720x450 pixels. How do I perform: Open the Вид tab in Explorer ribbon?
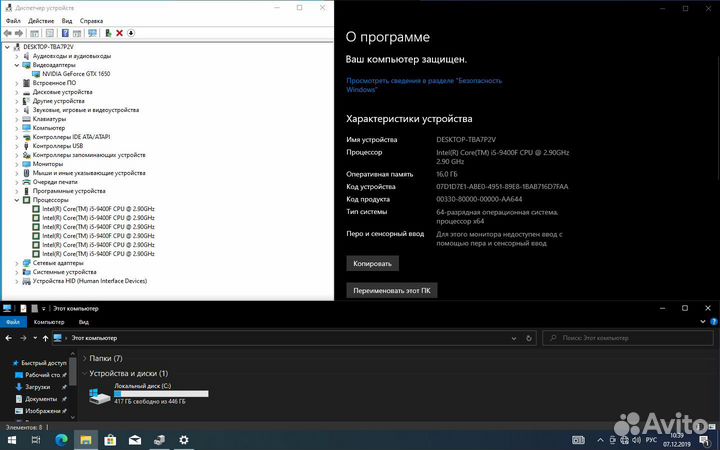tap(84, 322)
